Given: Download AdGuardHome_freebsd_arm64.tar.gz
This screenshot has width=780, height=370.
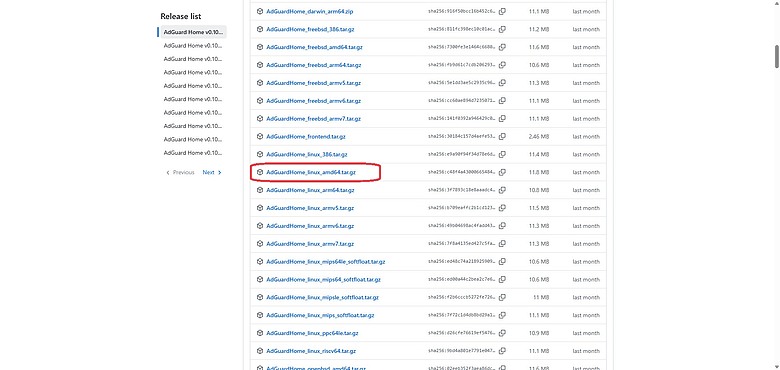Looking at the screenshot, I should (x=314, y=65).
